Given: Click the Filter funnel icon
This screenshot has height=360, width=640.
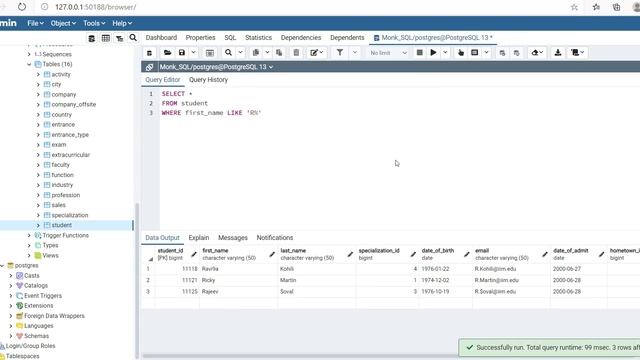Looking at the screenshot, I should (x=340, y=53).
